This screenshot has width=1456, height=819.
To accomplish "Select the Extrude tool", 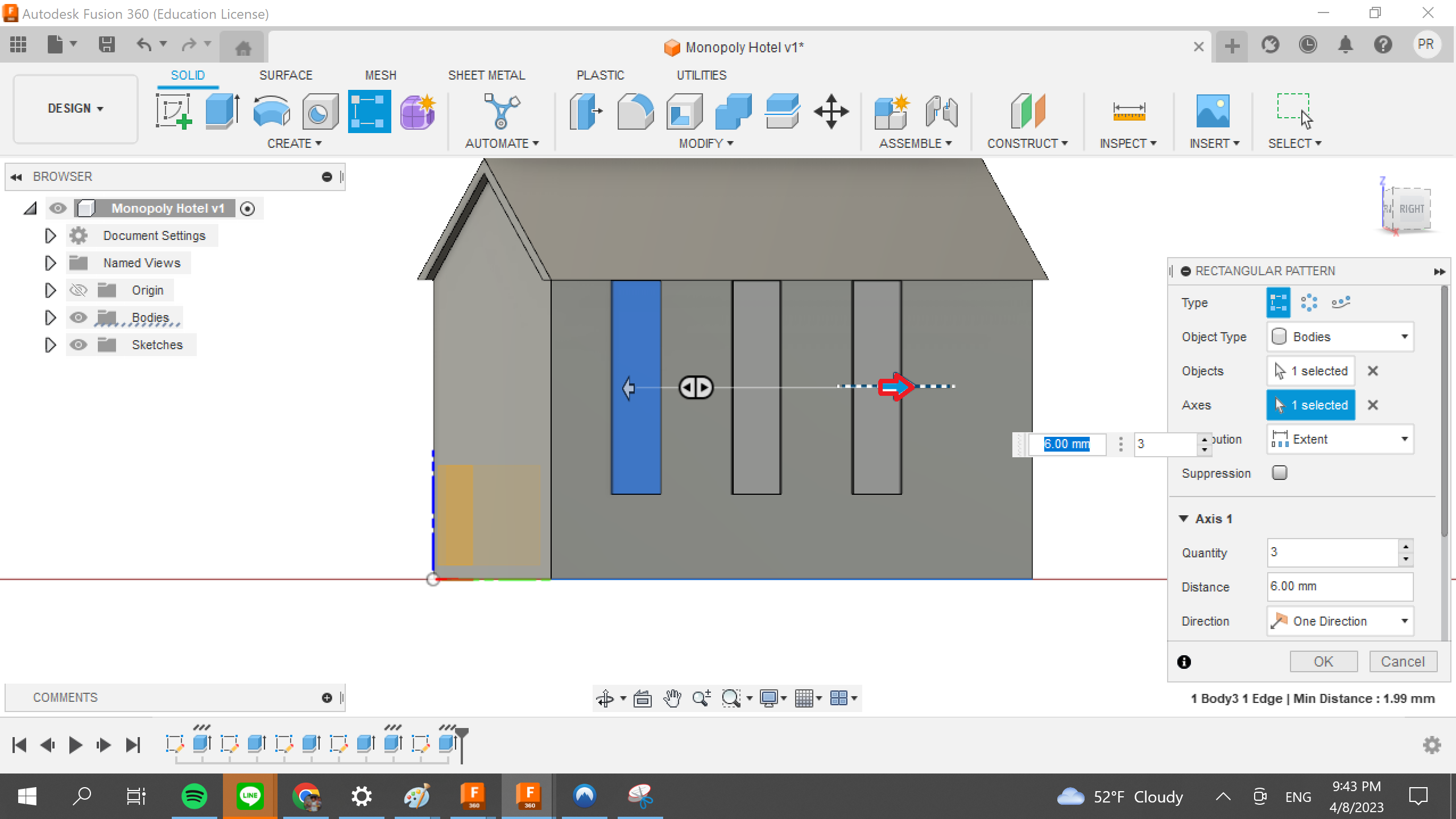I will (221, 111).
